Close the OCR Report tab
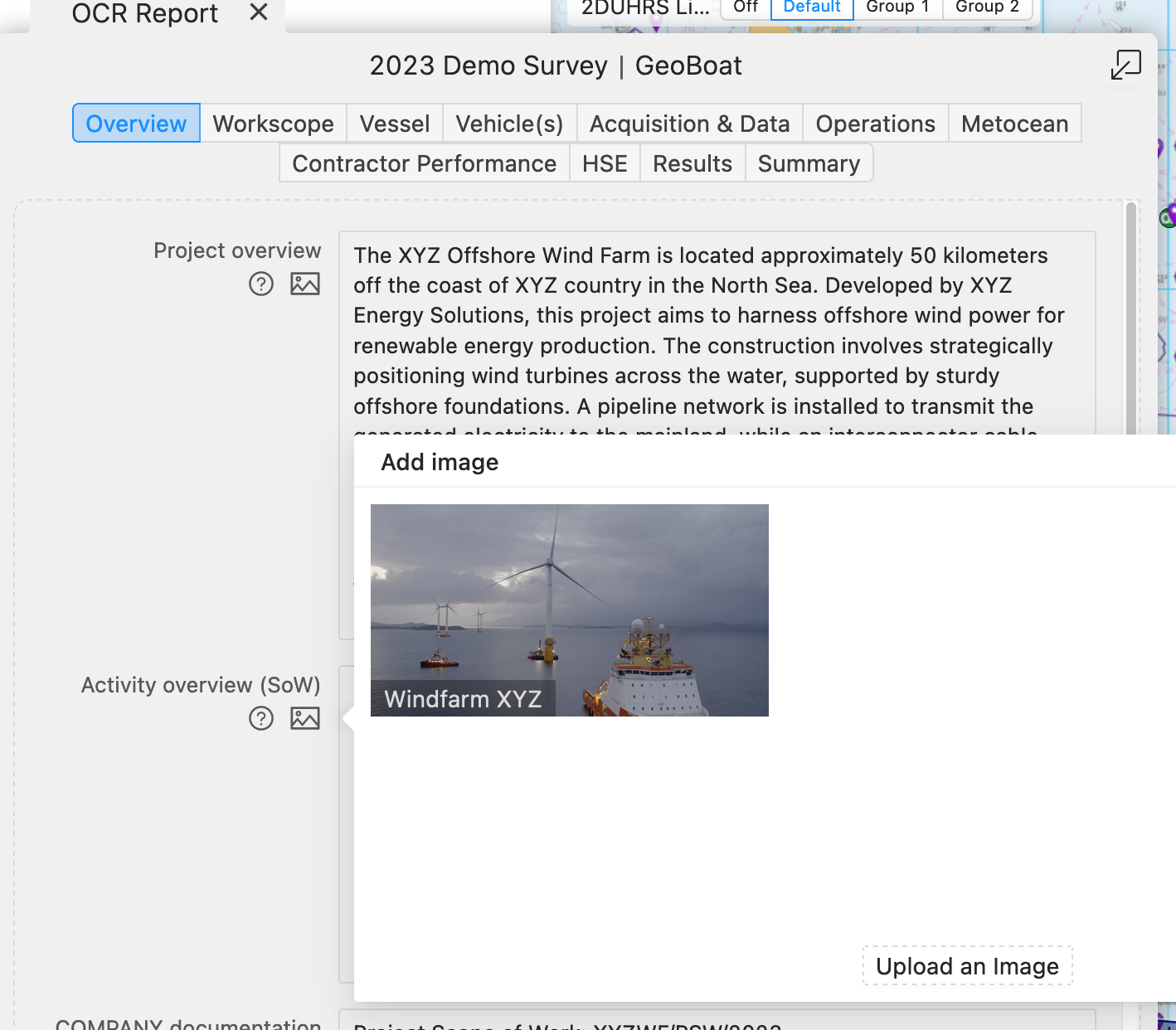This screenshot has width=1176, height=1030. click(259, 12)
